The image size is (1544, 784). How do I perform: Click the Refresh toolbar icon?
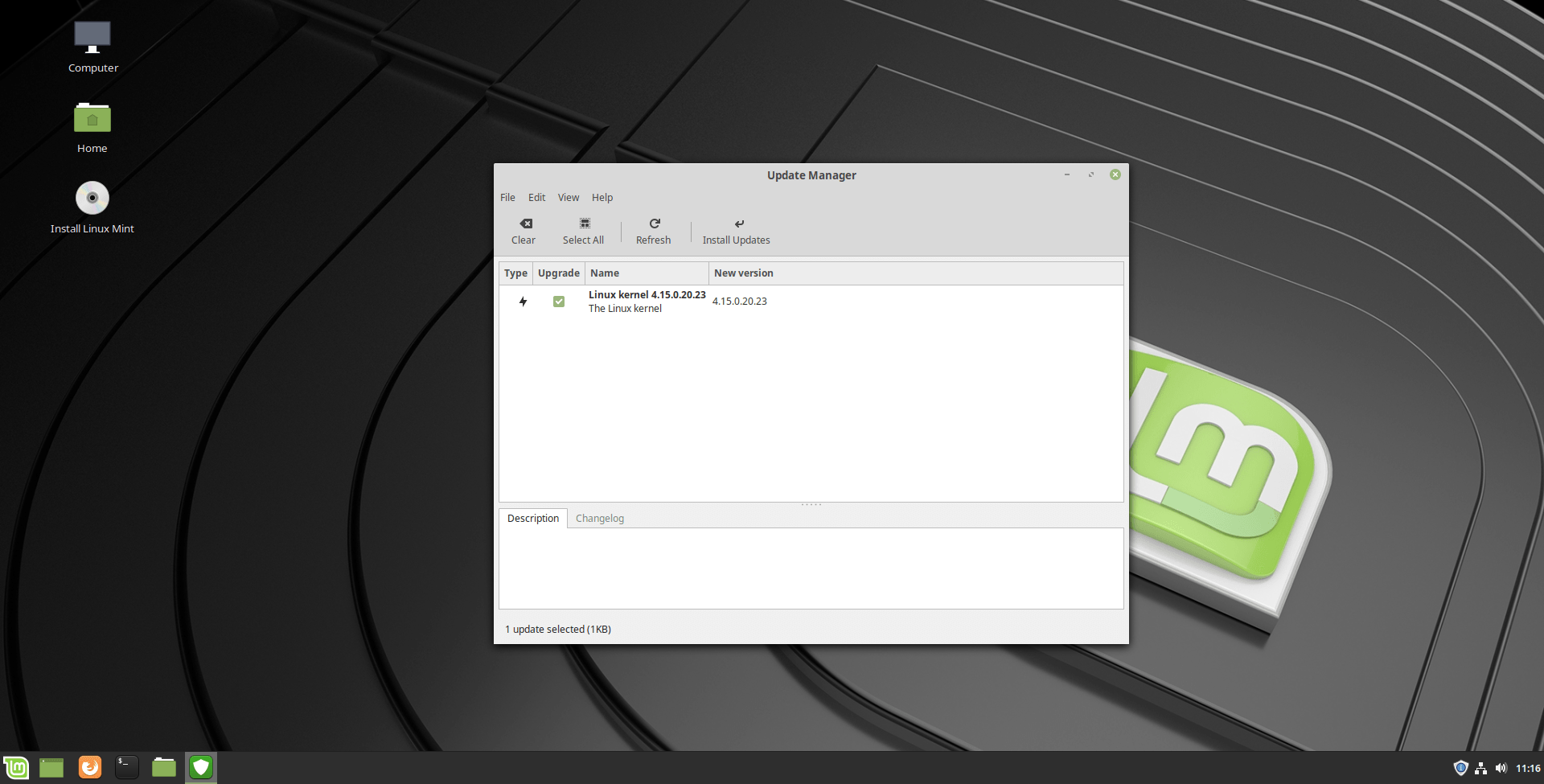(655, 224)
